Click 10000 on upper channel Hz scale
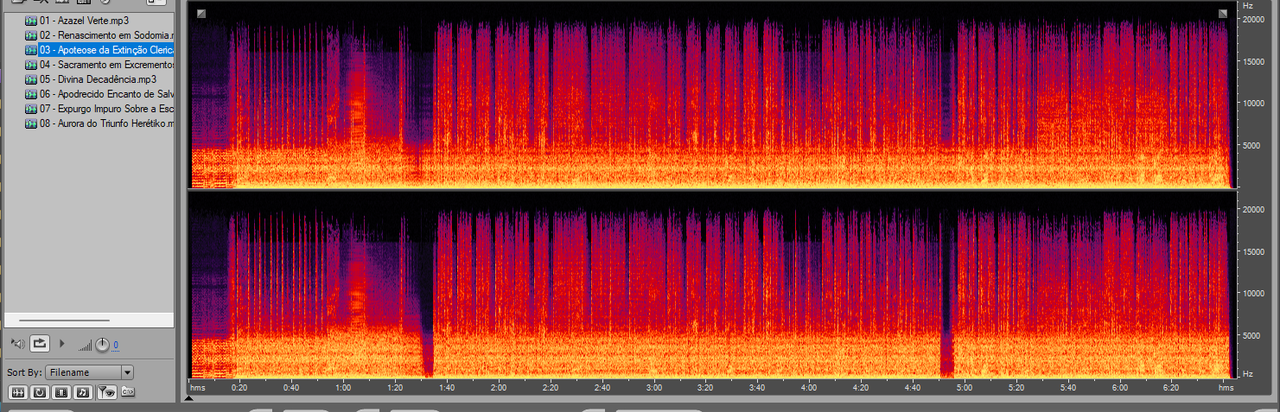 (1254, 103)
